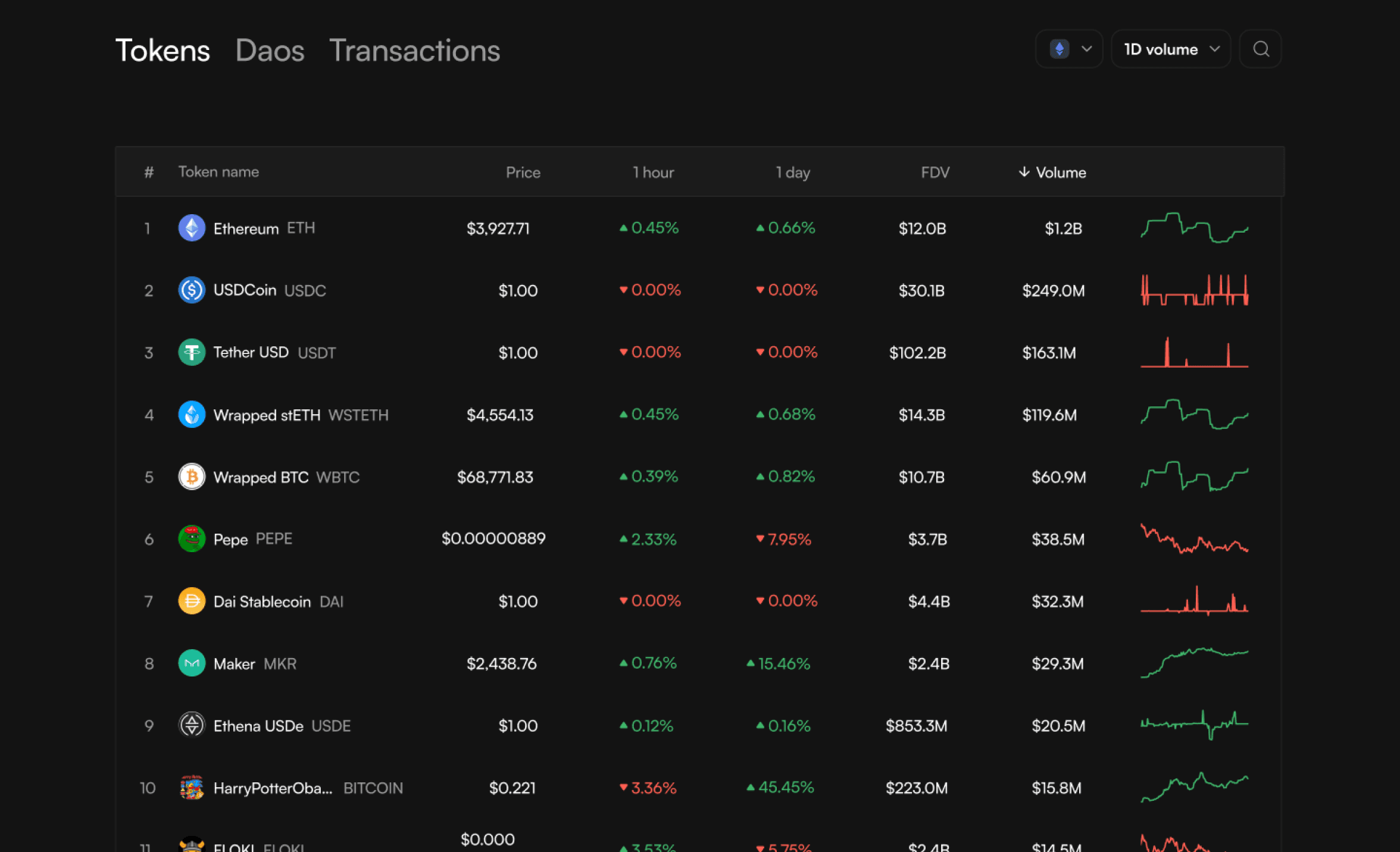Click the Ethereum token logo icon
Viewport: 1400px width, 852px height.
pos(192,228)
